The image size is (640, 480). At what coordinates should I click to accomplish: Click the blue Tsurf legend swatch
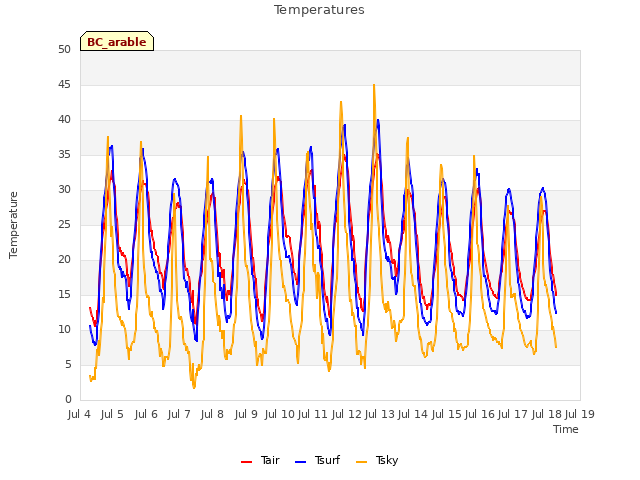pyautogui.click(x=300, y=462)
